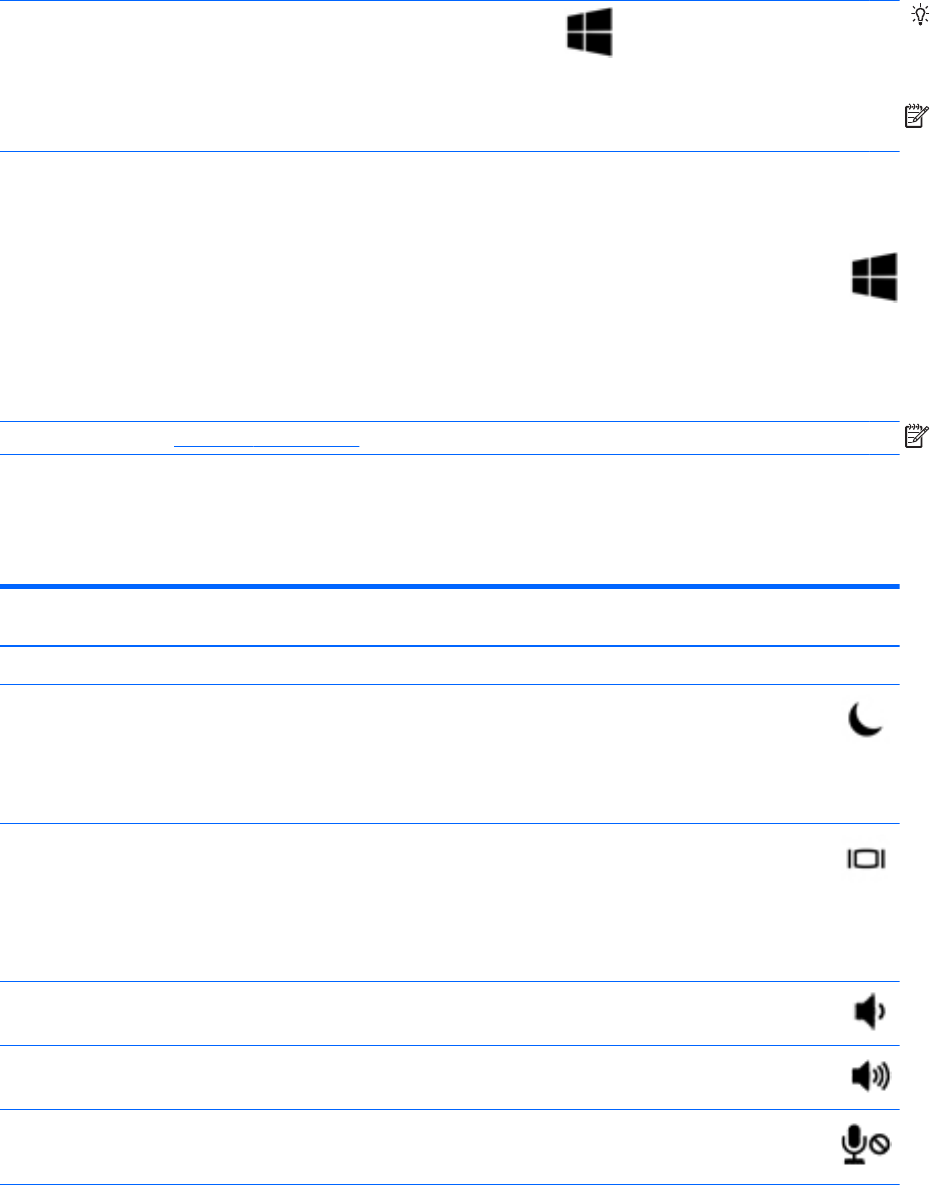The height and width of the screenshot is (1185, 930).
Task: Click the divider between display and volume down
Action: pyautogui.click(x=450, y=981)
